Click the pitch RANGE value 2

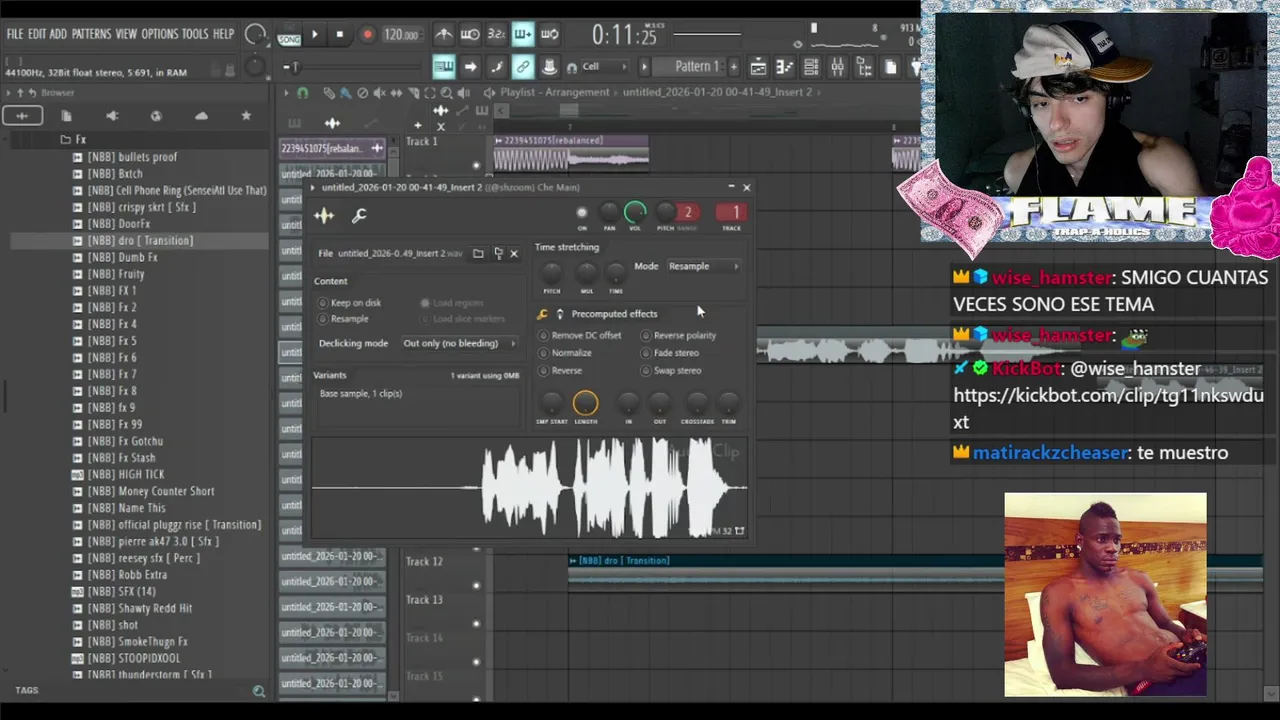688,212
